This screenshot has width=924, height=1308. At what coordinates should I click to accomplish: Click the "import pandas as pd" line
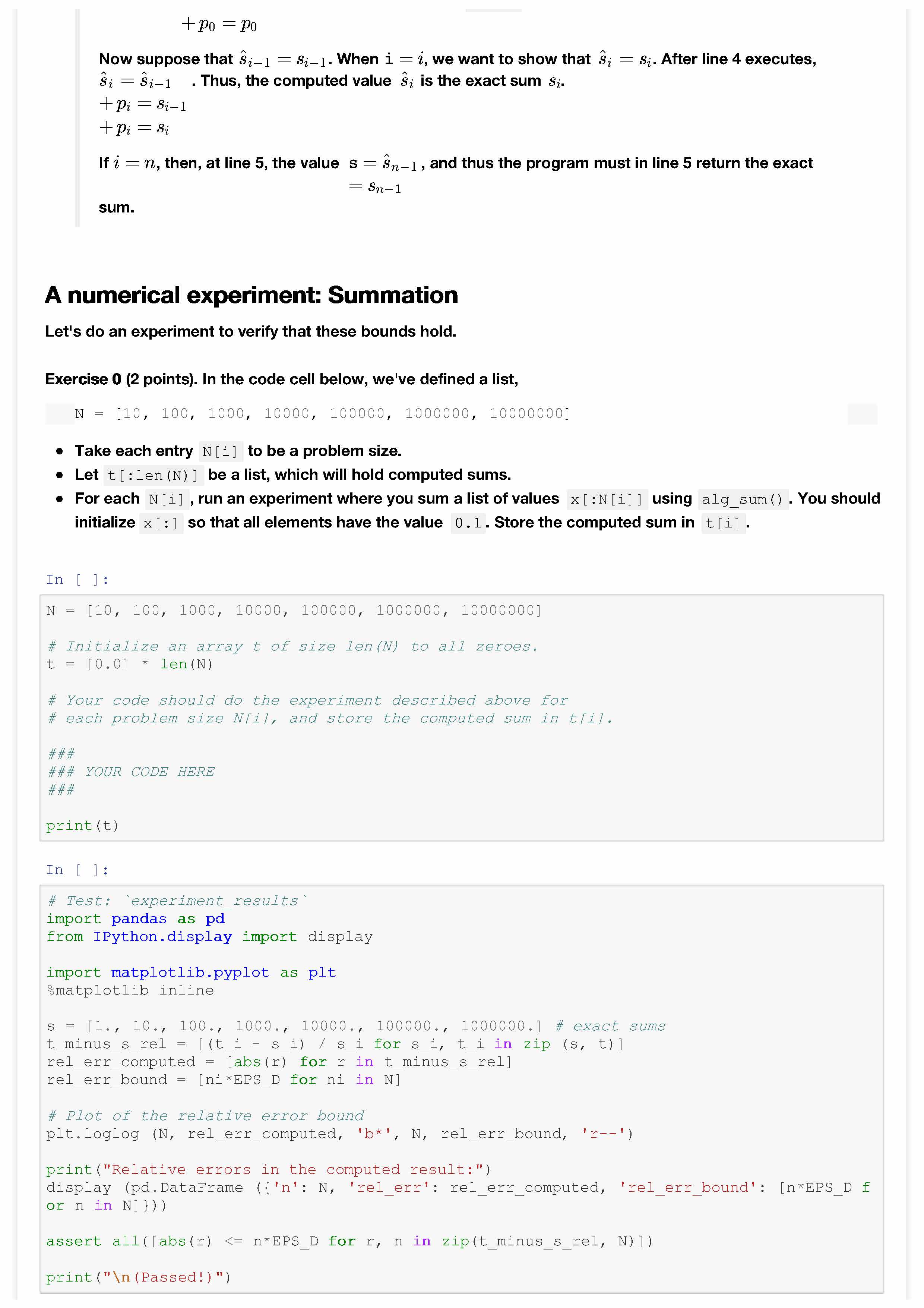(136, 919)
